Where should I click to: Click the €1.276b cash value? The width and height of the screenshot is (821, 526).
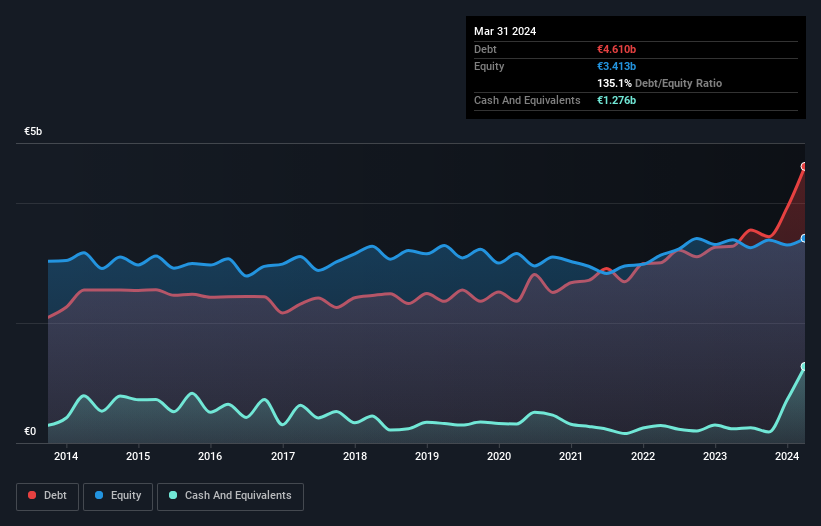click(616, 100)
